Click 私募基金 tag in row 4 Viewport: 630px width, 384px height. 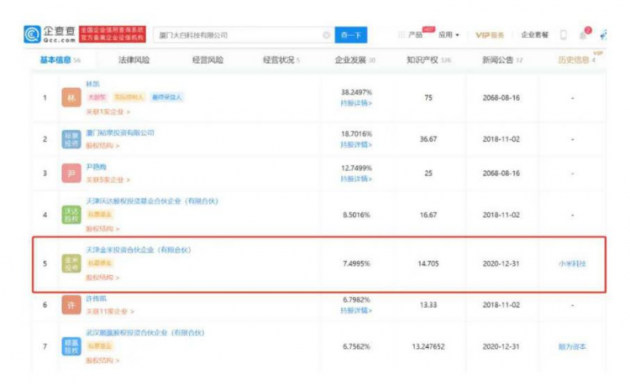pyautogui.click(x=100, y=214)
